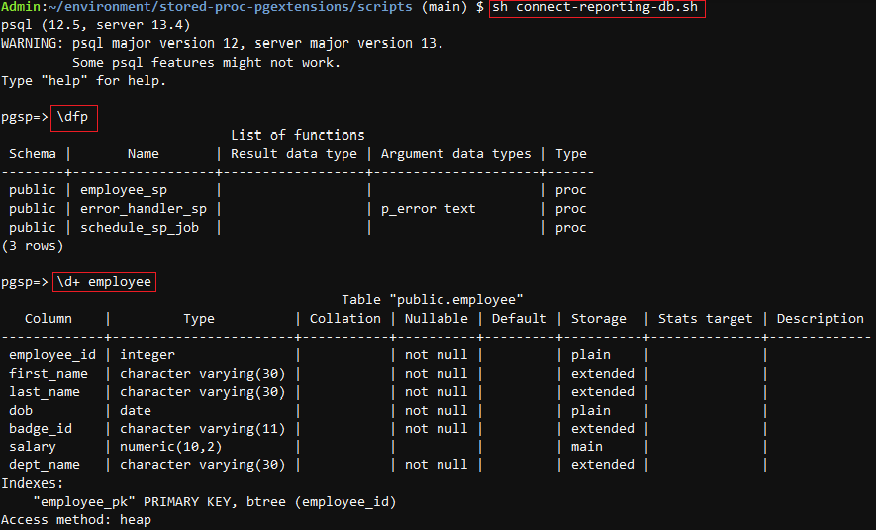Viewport: 883px width, 530px height.
Task: Click the 'Result data type' column header
Action: (293, 154)
